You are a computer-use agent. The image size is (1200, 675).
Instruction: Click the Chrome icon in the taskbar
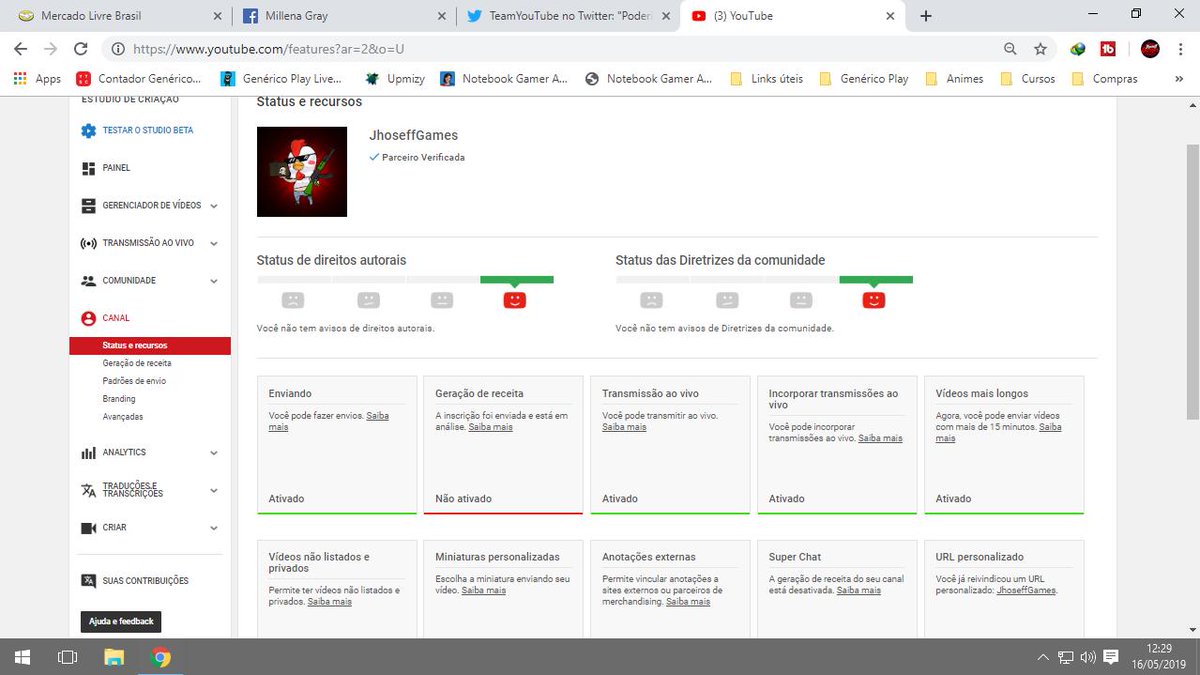coord(161,657)
